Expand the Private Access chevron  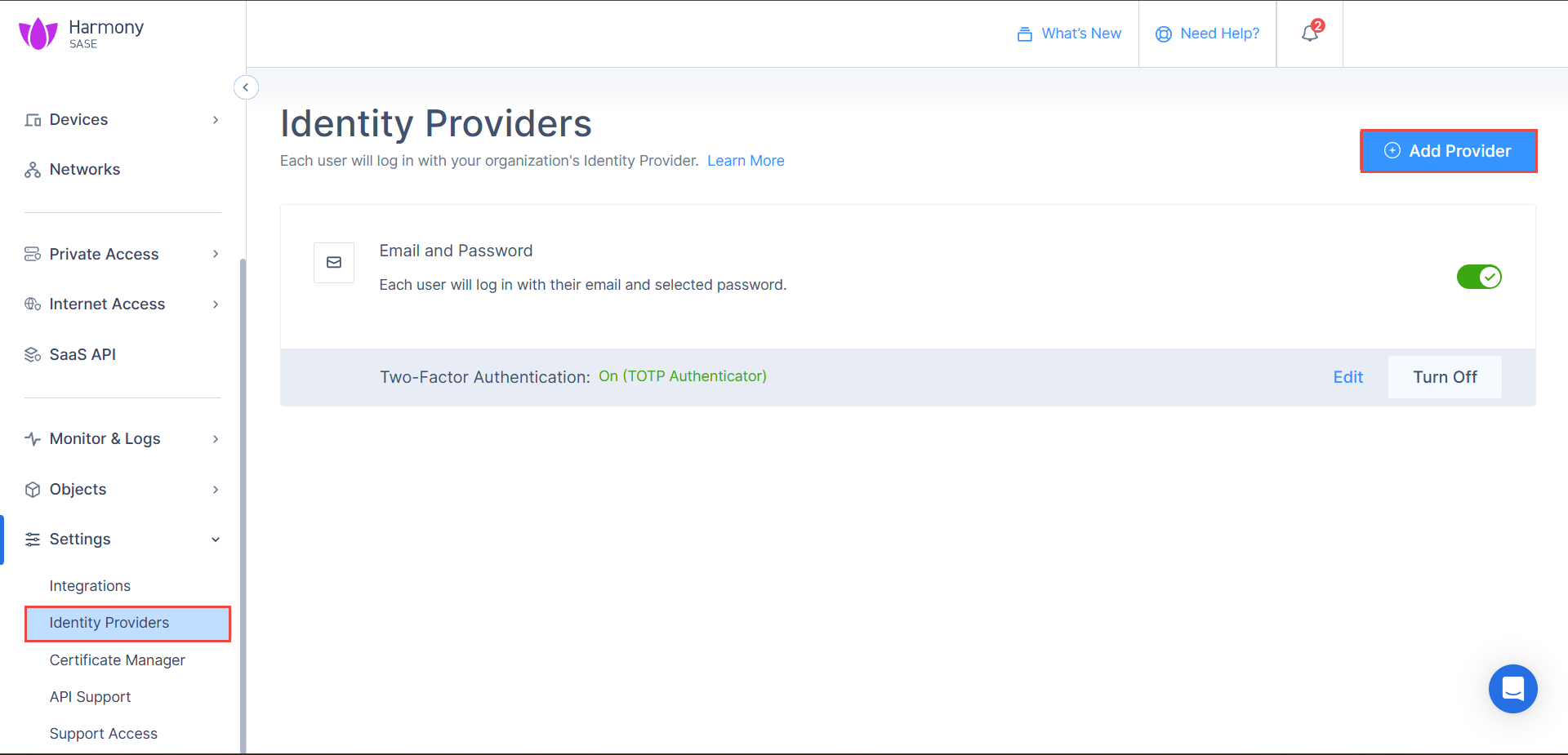pos(216,255)
